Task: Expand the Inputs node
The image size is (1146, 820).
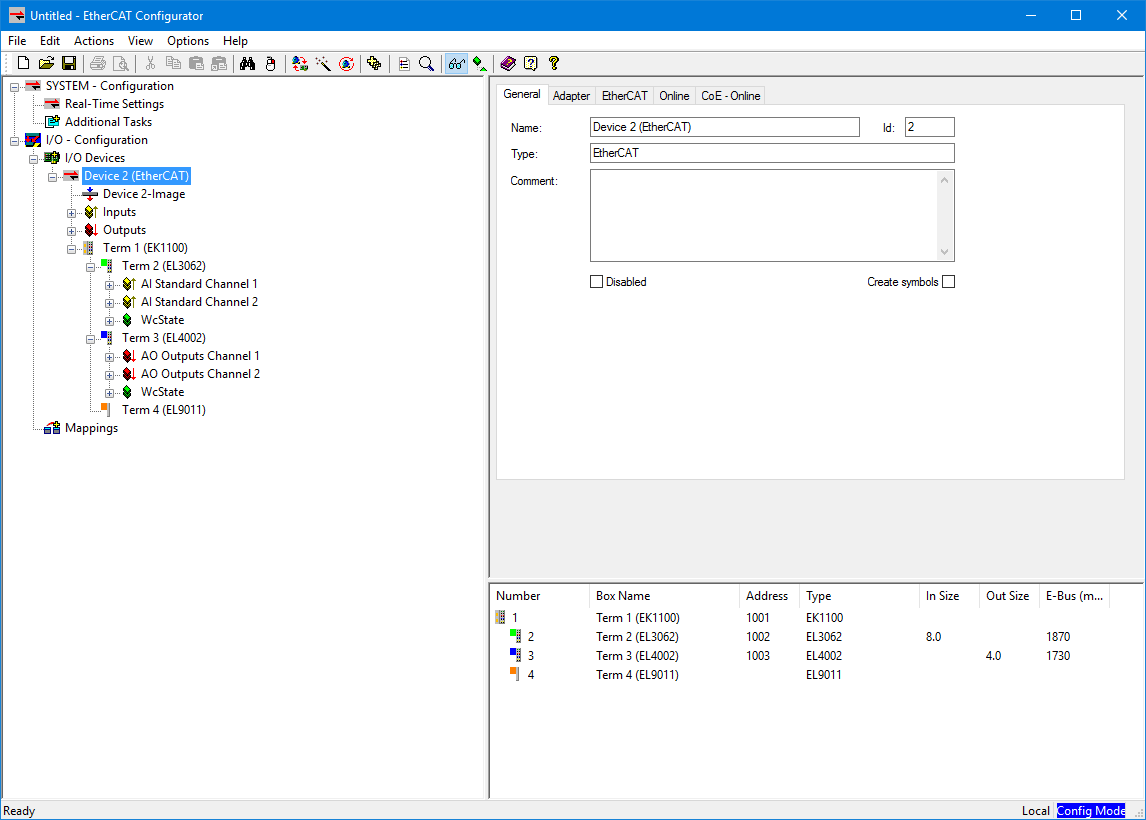Action: pyautogui.click(x=71, y=213)
